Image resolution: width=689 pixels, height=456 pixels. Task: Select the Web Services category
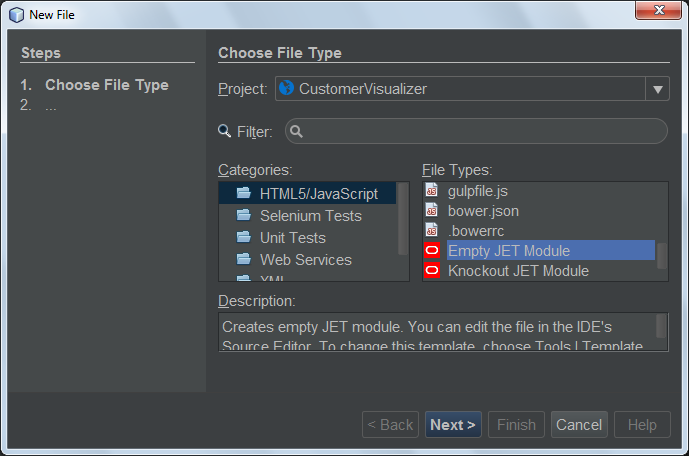(305, 259)
